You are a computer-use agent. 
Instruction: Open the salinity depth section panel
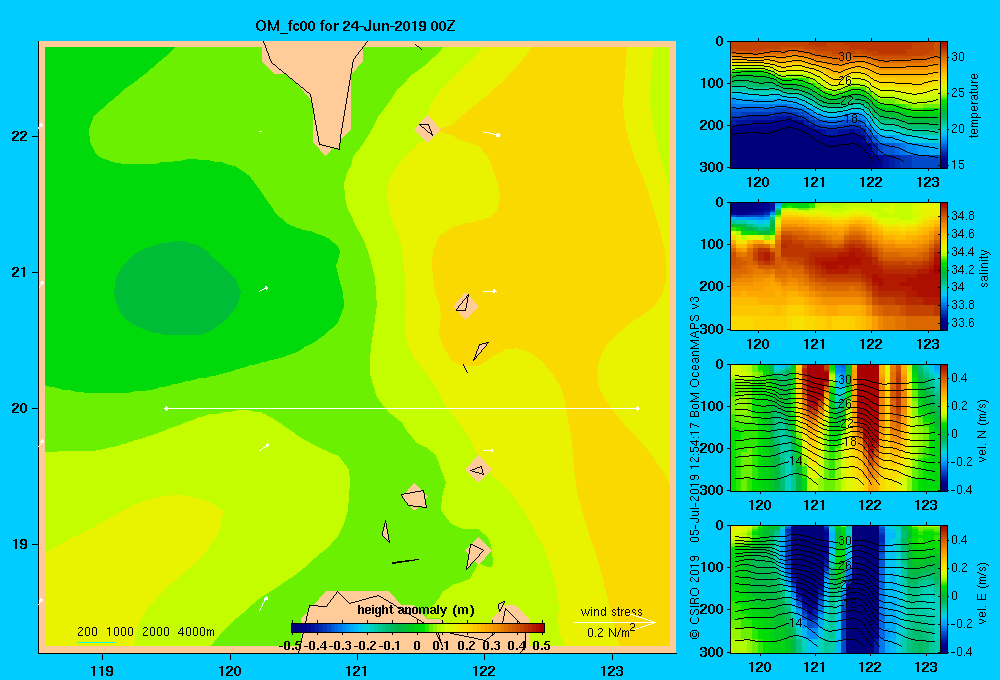tap(835, 266)
